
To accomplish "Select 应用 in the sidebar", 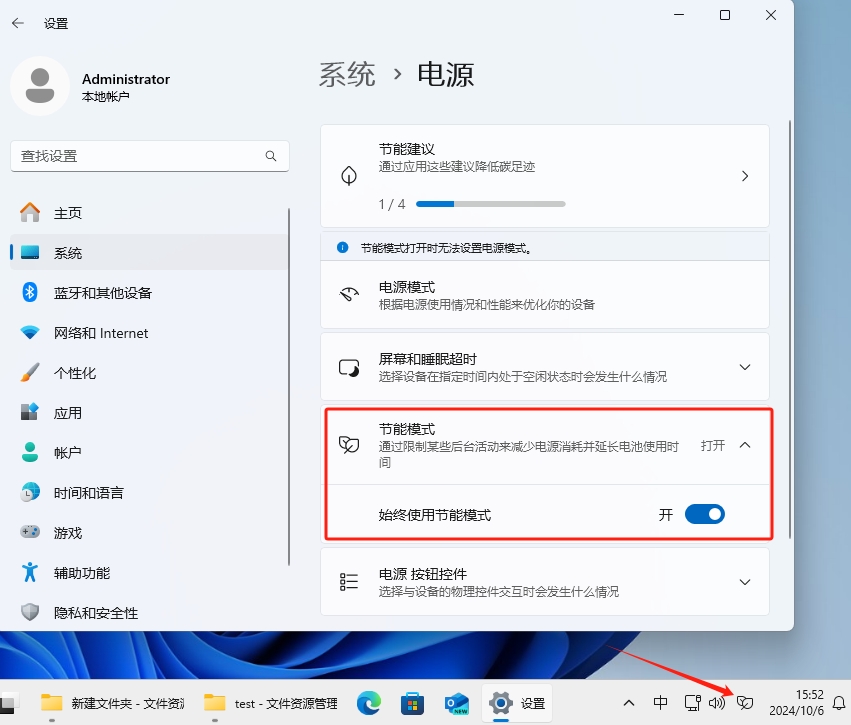I will (149, 412).
